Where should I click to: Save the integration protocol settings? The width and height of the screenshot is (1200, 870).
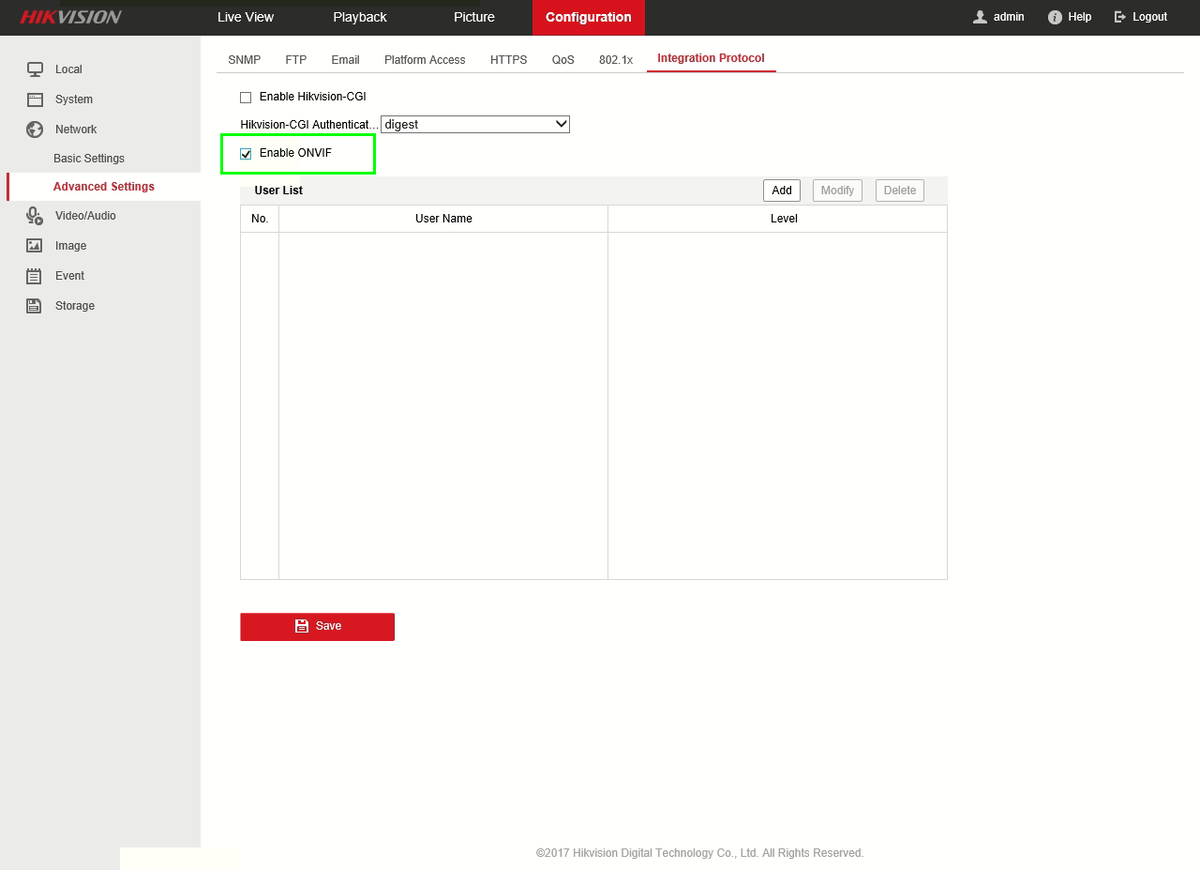pos(317,627)
